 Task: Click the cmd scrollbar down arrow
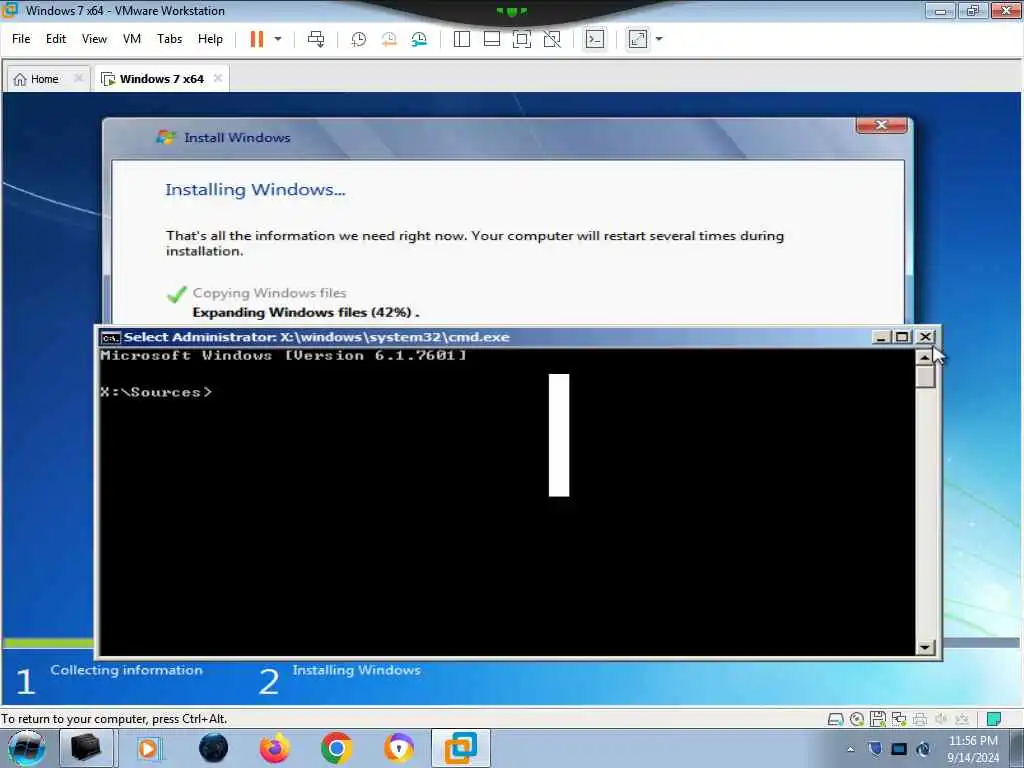coord(925,647)
